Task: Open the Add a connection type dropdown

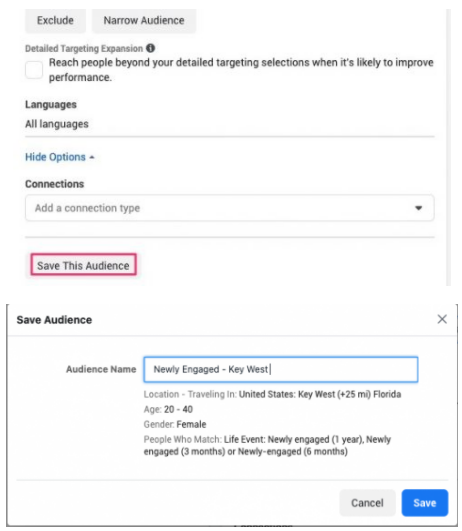Action: (x=230, y=208)
